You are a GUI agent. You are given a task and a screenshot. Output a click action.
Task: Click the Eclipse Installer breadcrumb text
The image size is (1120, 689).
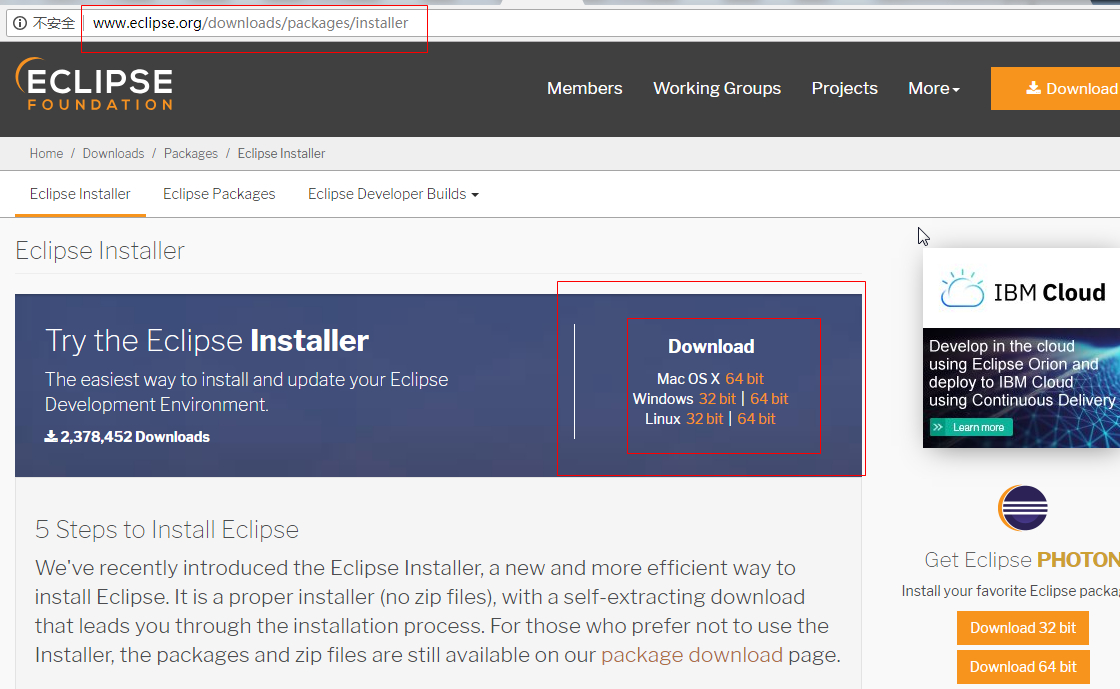(x=281, y=154)
